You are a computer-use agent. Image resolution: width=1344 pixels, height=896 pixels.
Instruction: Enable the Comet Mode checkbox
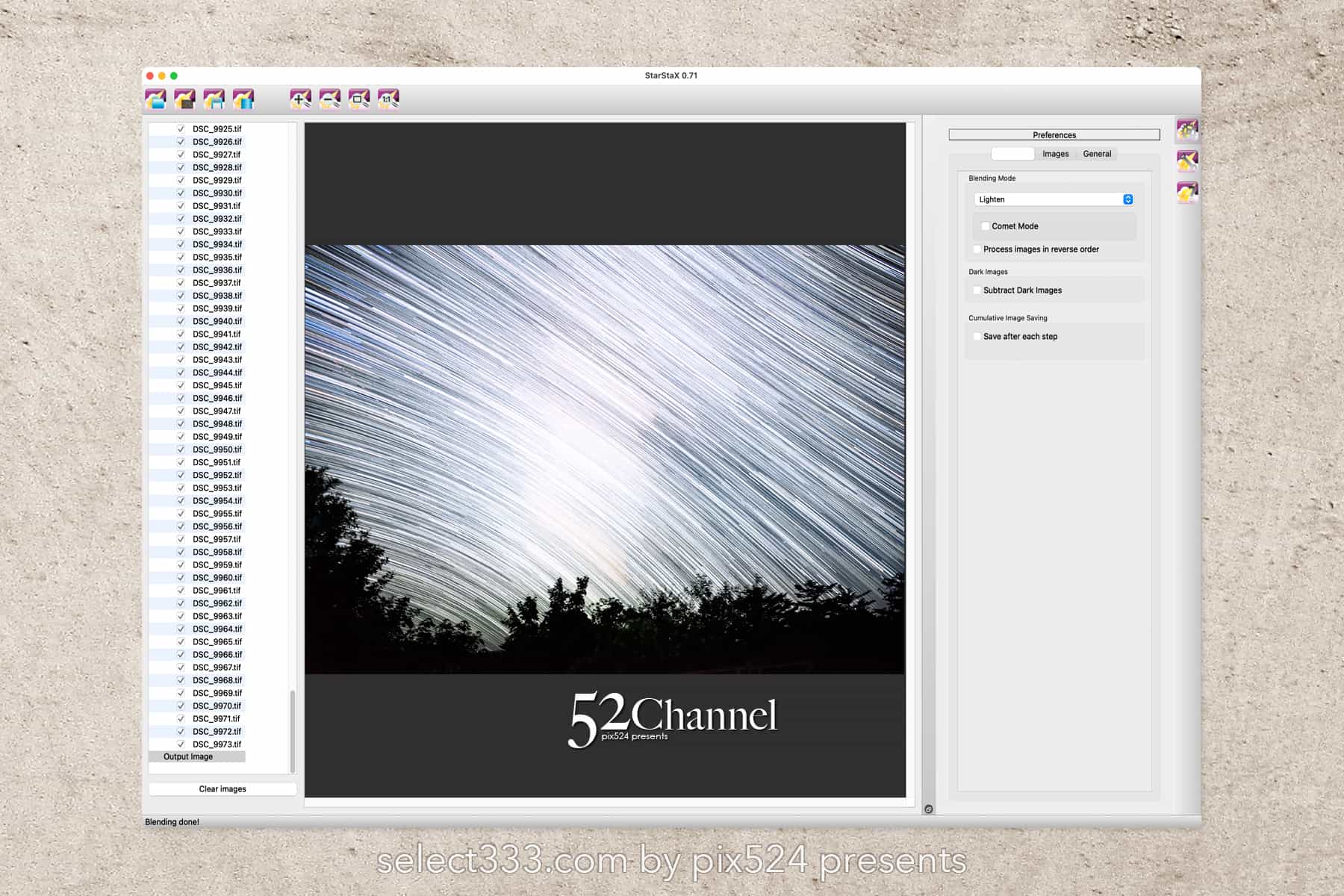pos(986,226)
